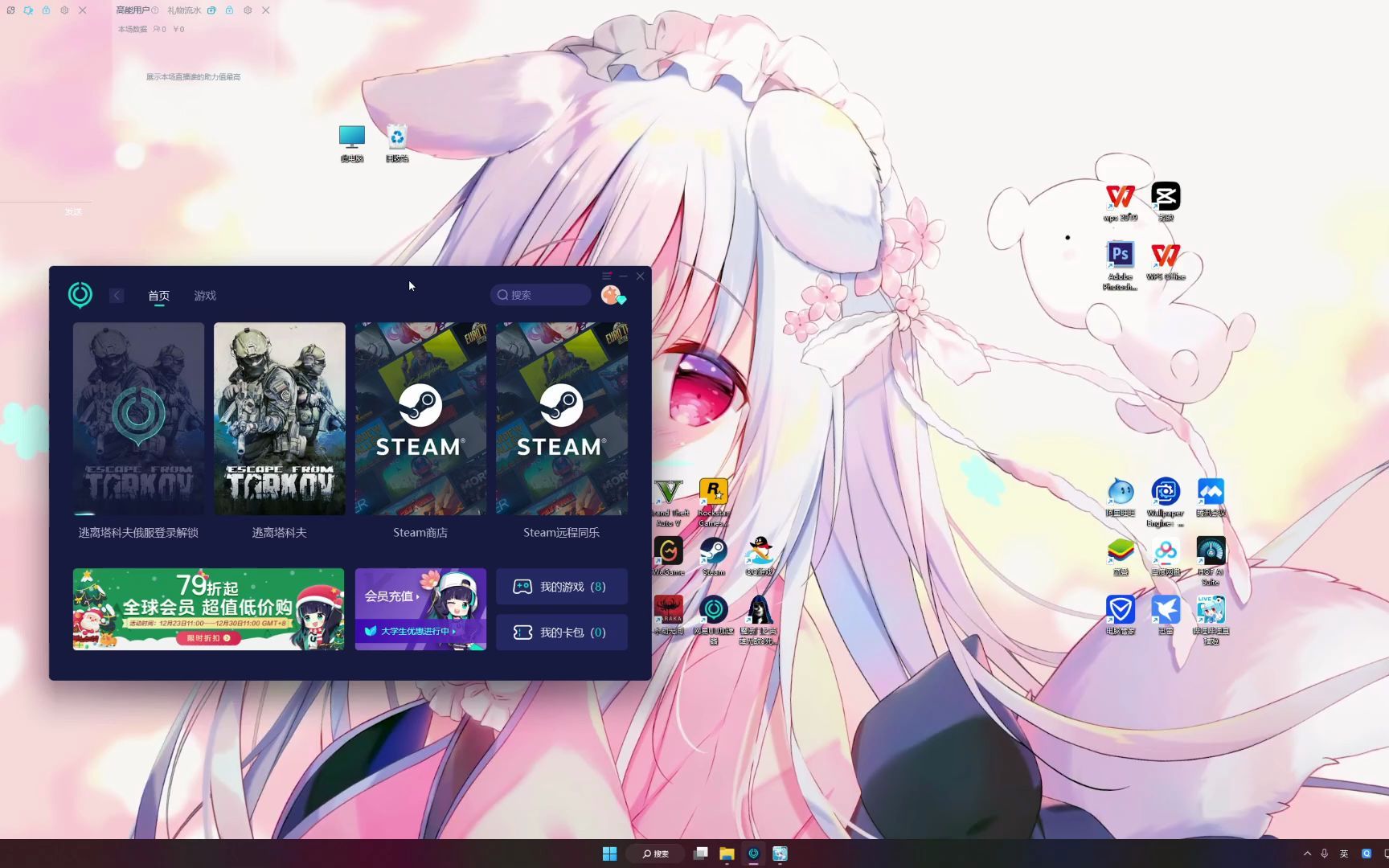Select the 逃离塔科夫 game cover
1389x868 pixels.
click(x=280, y=419)
